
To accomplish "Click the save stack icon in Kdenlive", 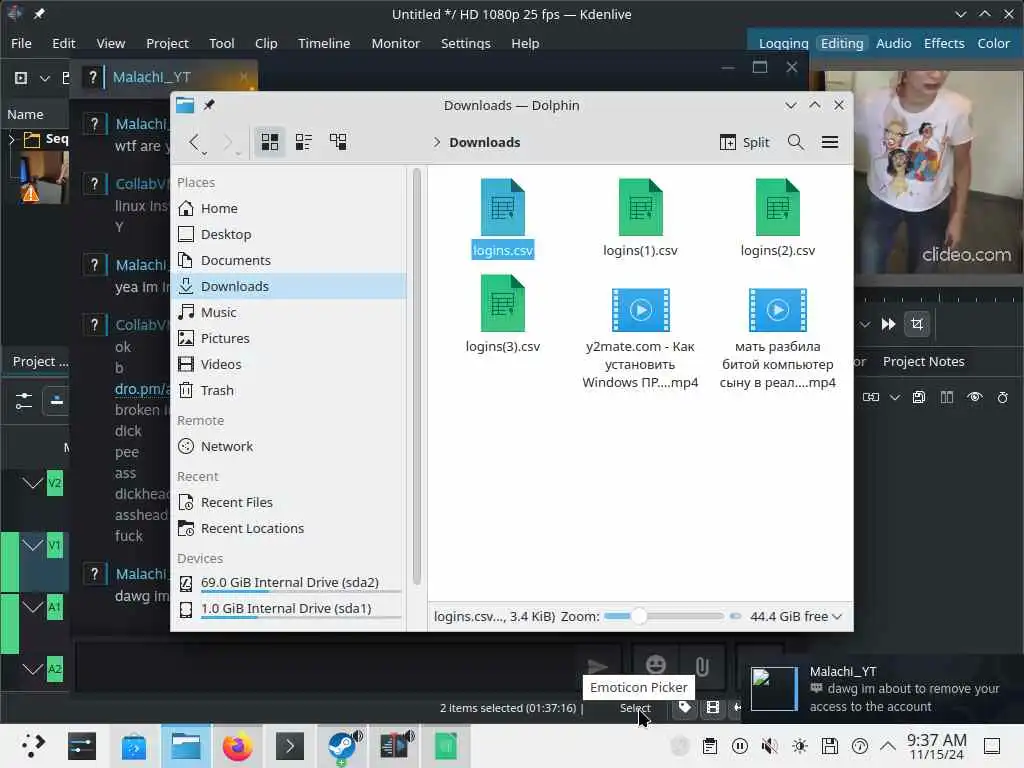I will coord(919,397).
